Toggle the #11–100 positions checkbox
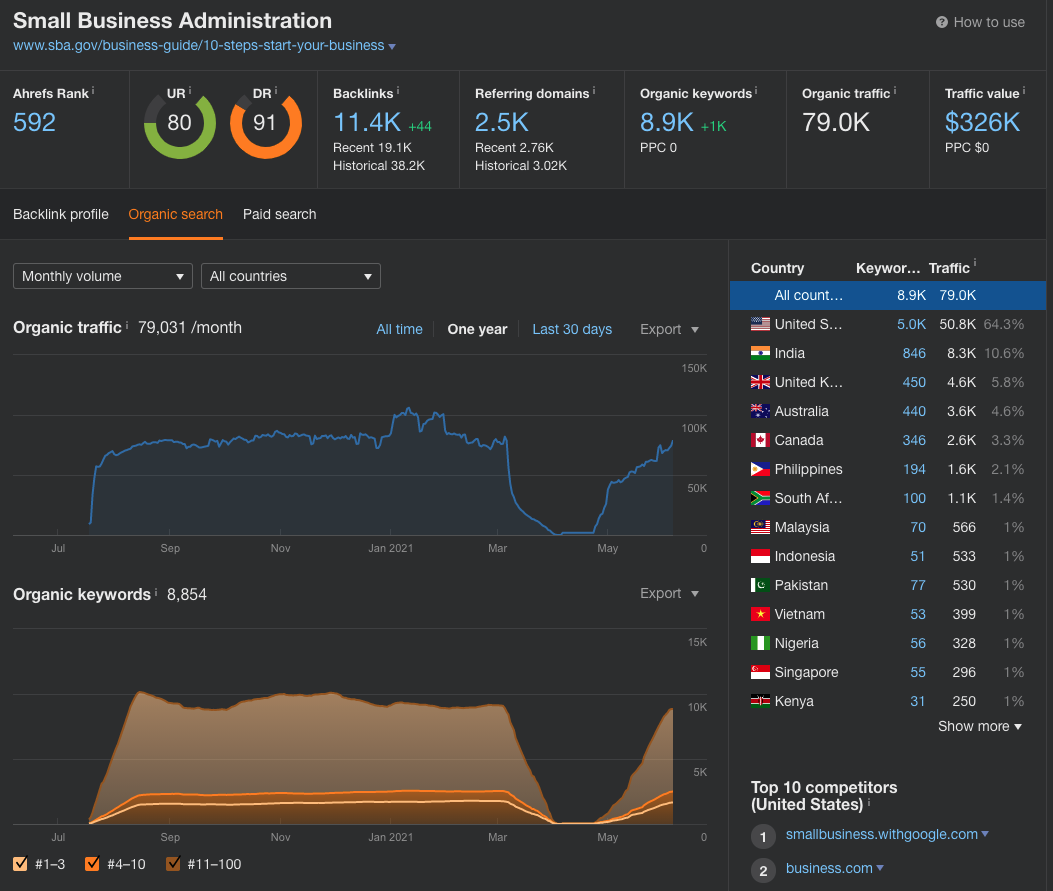The width and height of the screenshot is (1053, 891). tap(174, 864)
